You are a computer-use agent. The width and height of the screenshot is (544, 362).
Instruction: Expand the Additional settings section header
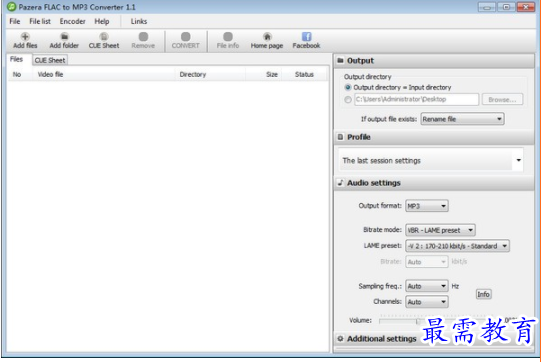point(434,339)
